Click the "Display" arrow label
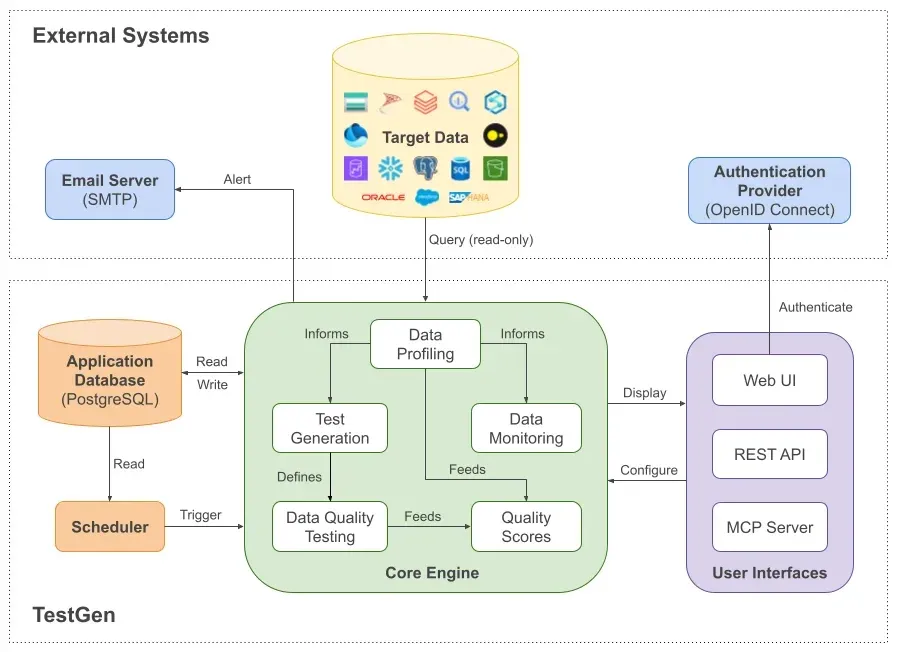899x652 pixels. [x=644, y=393]
